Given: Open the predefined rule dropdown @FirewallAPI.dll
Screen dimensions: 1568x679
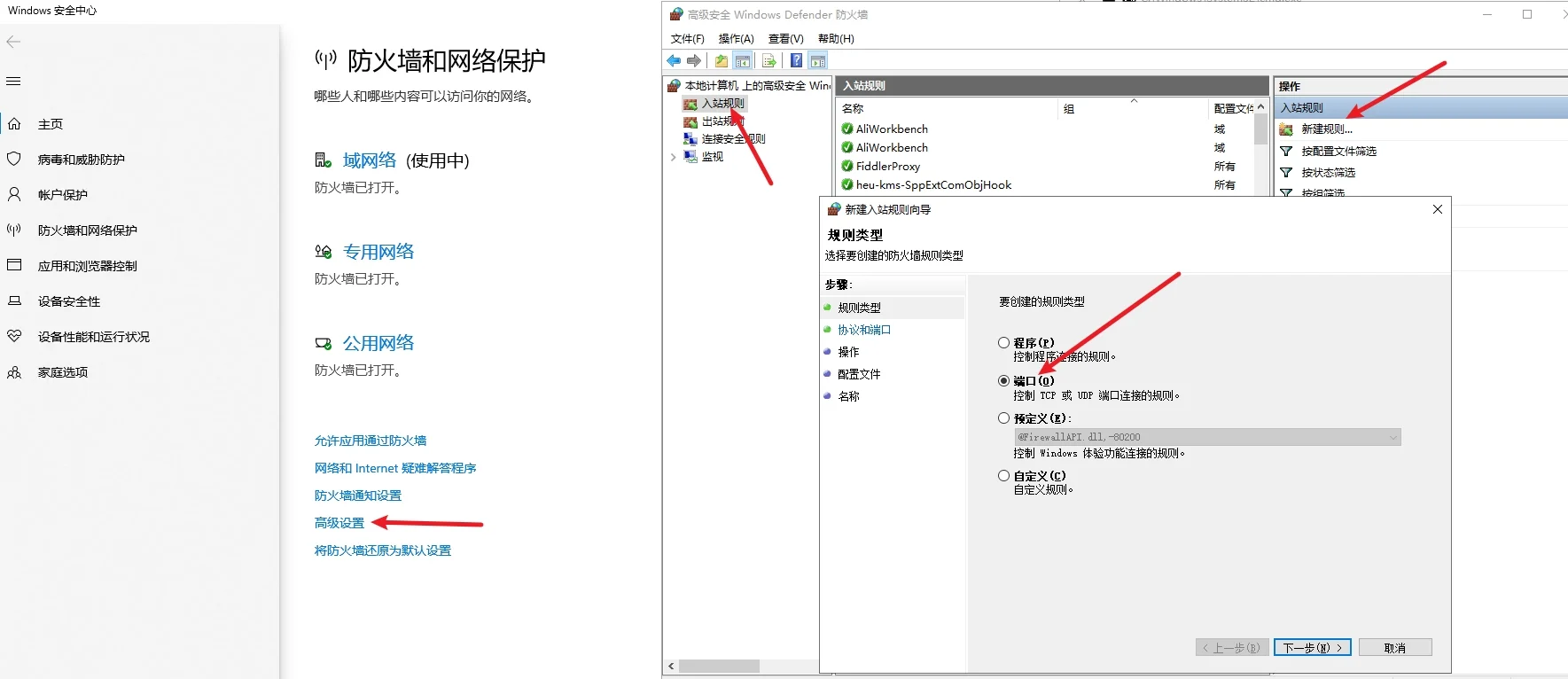Looking at the screenshot, I should (1207, 437).
